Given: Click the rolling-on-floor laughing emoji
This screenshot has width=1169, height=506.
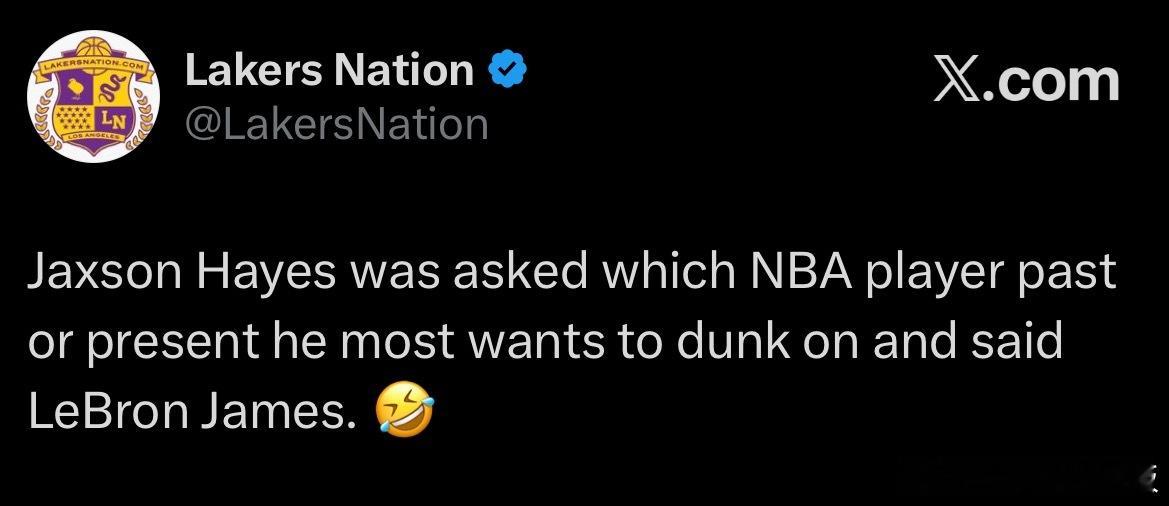Looking at the screenshot, I should click(404, 413).
